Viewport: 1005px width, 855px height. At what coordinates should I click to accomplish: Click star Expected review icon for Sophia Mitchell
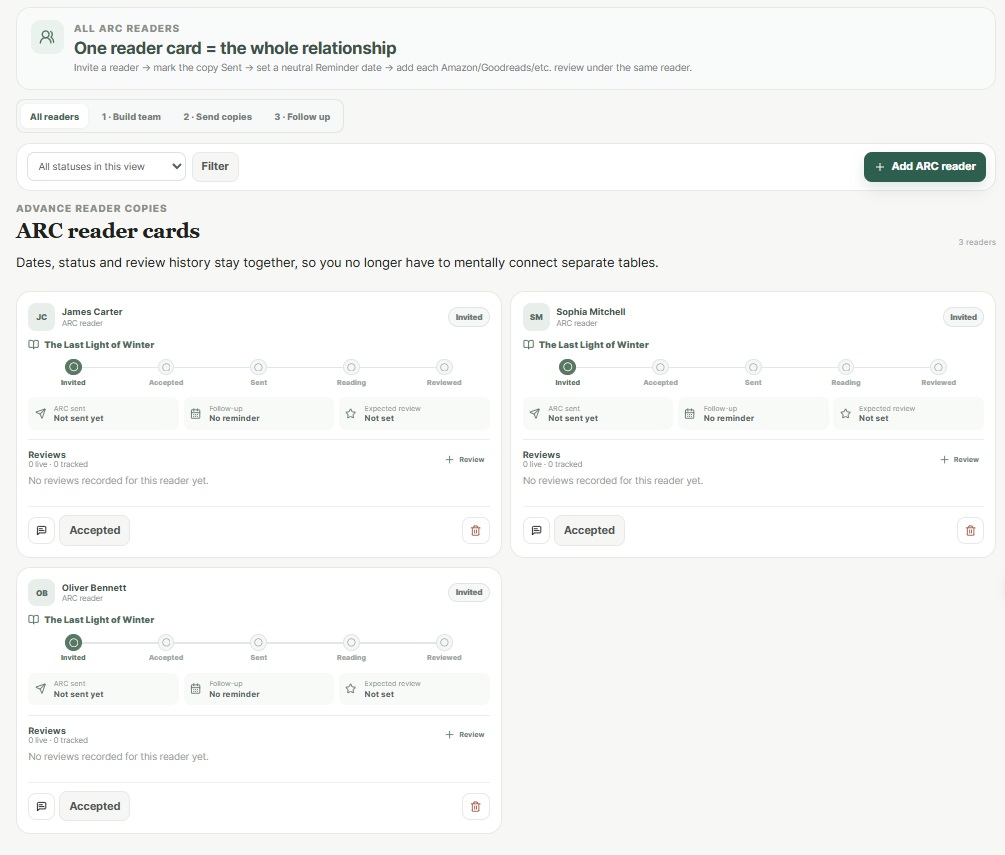tap(845, 413)
